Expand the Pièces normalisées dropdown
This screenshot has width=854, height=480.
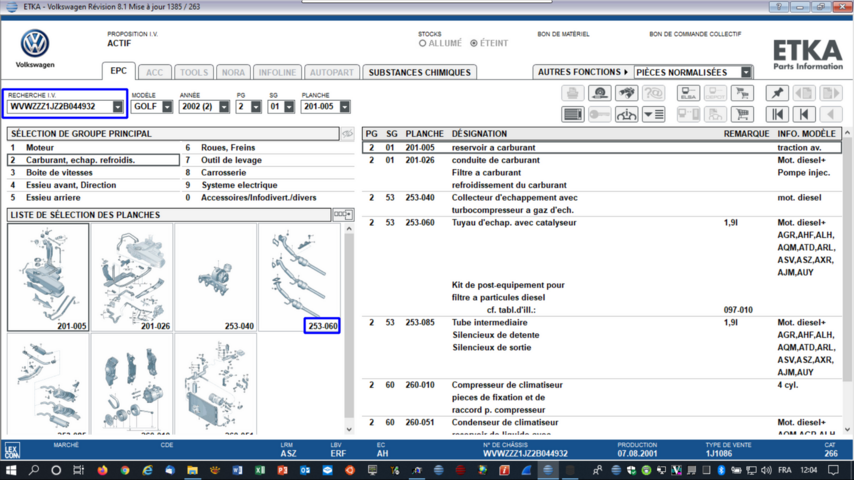(x=746, y=72)
